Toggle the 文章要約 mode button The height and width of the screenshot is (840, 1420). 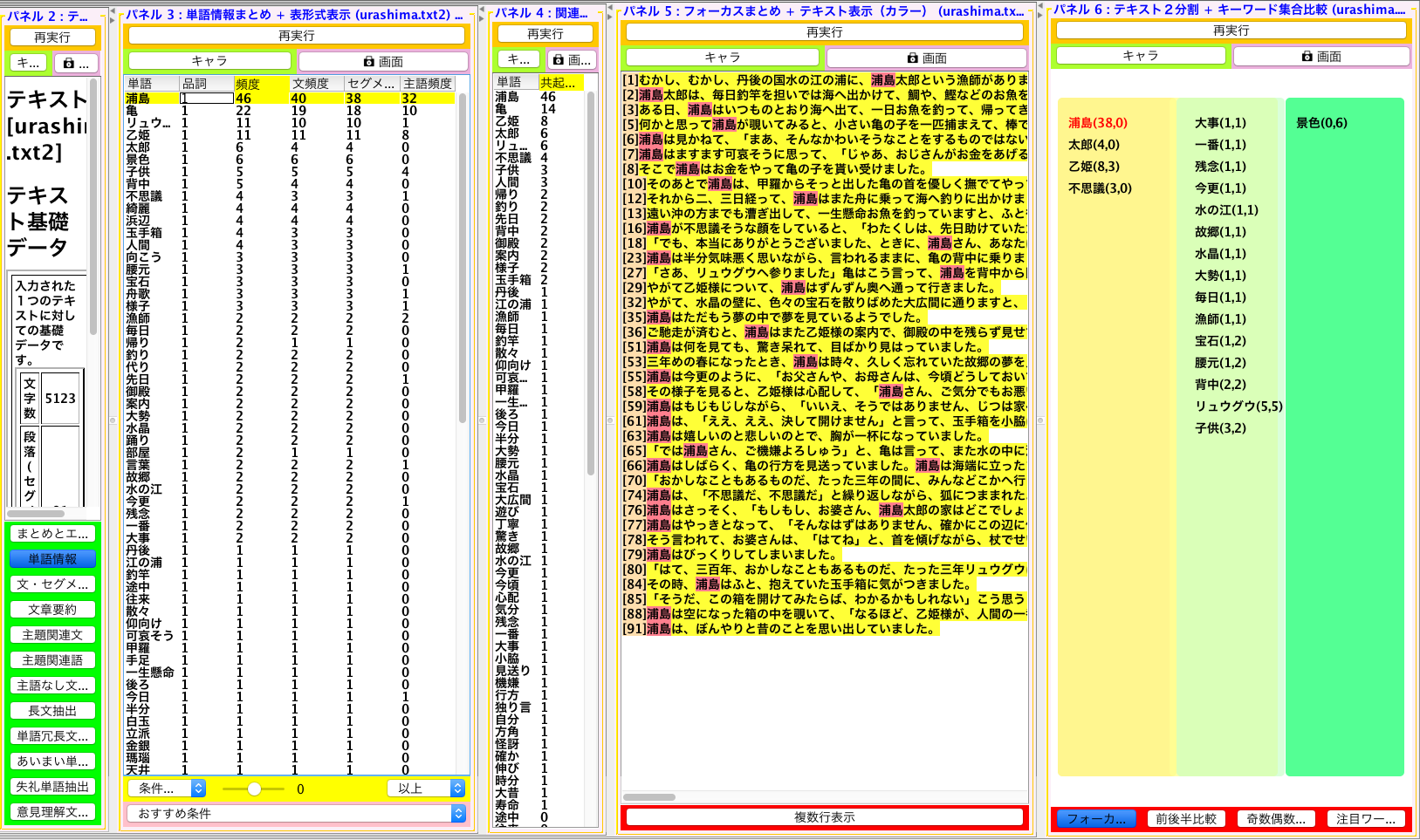52,610
